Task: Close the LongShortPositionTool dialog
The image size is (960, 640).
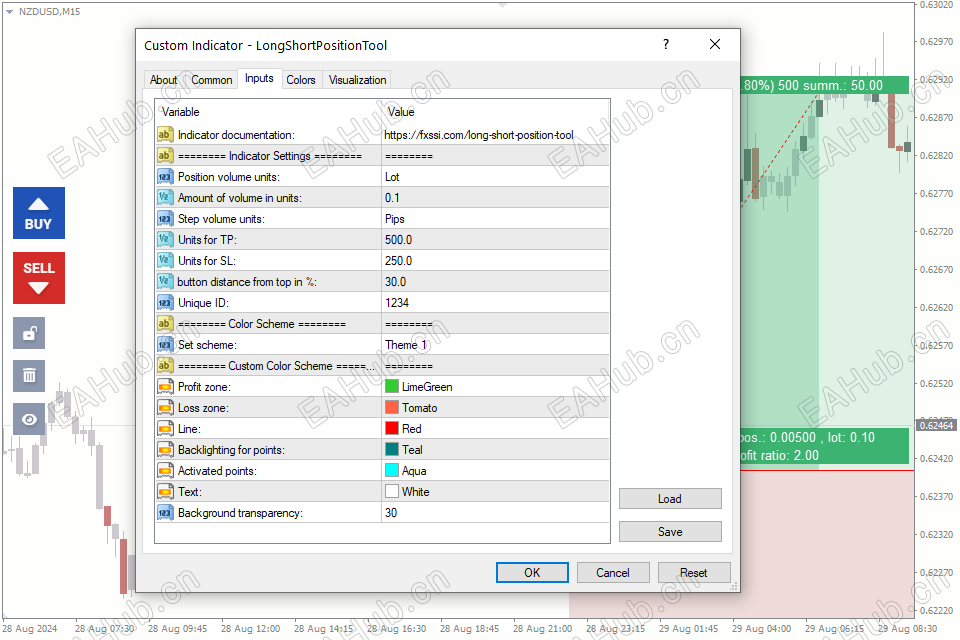Action: [714, 44]
